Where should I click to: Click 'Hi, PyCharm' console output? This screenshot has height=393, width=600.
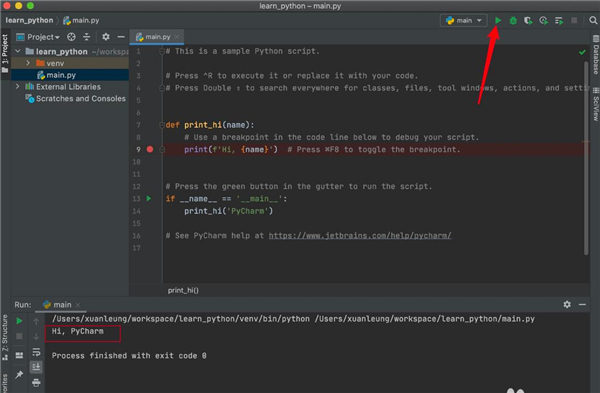point(78,331)
